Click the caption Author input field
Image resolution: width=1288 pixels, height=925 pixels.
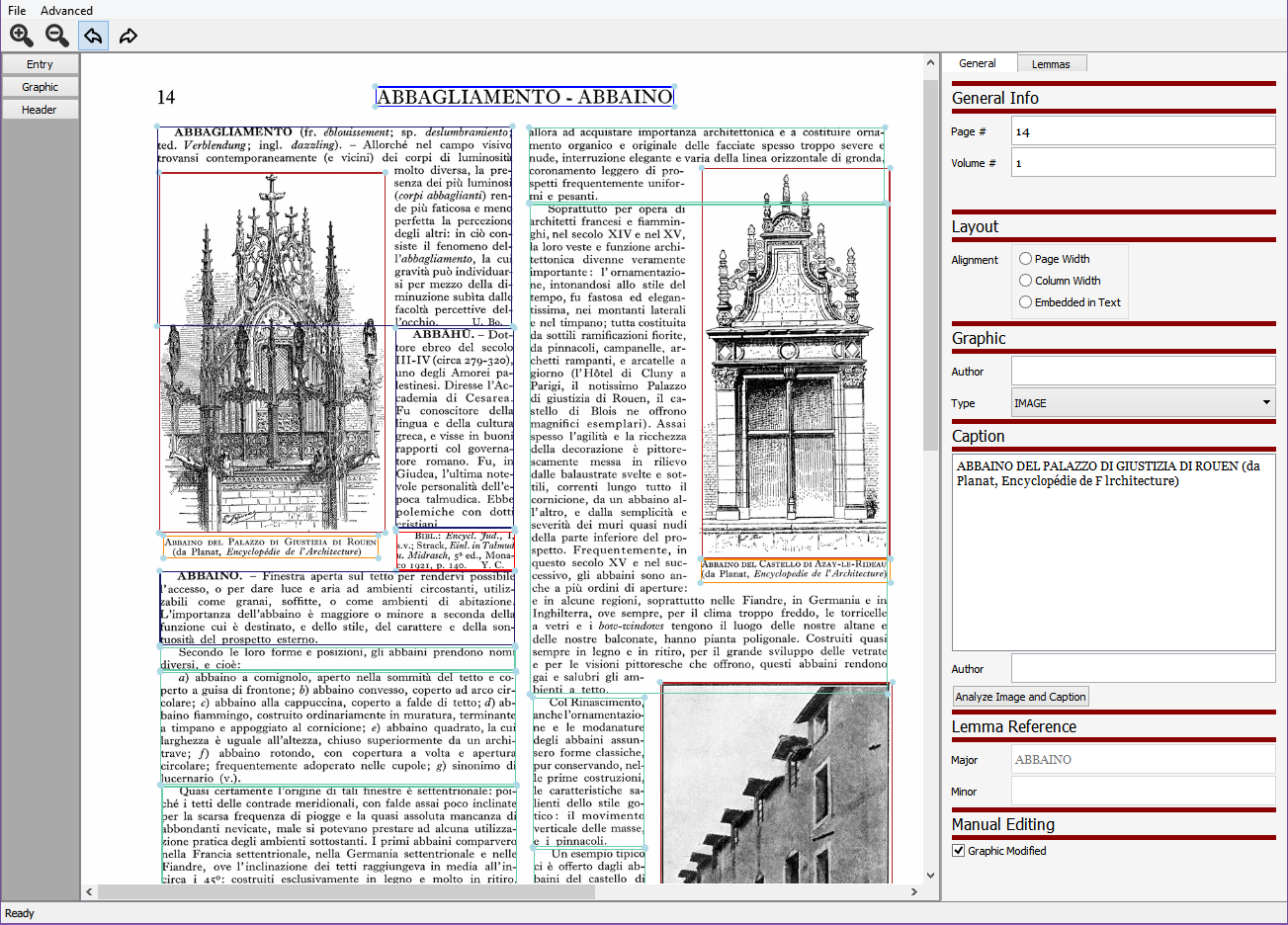coord(1143,669)
